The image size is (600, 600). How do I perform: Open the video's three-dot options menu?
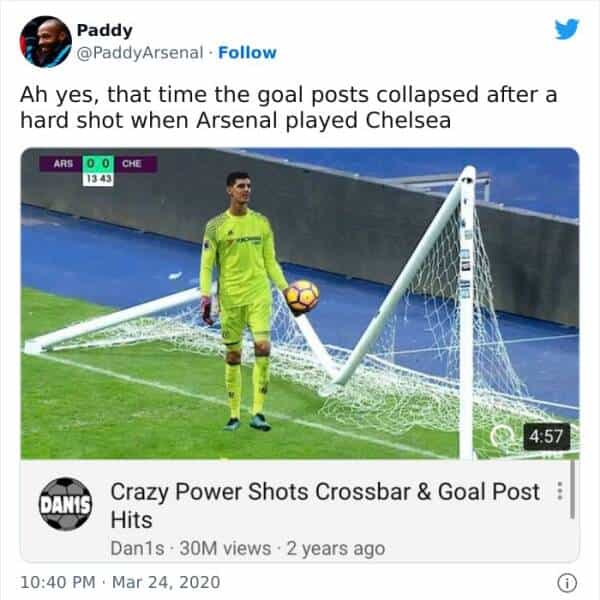(558, 492)
